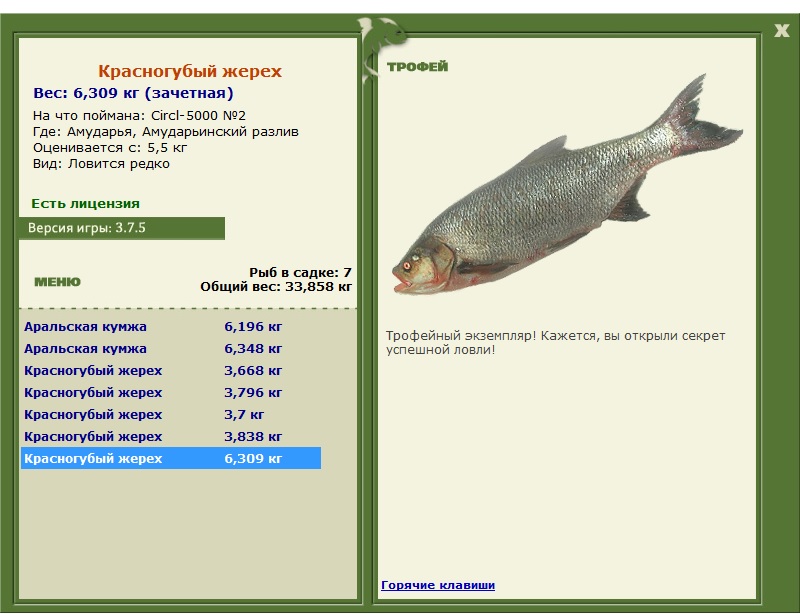
Task: Select highlighted Красногубый жерех 6,309 кг row
Action: click(171, 458)
